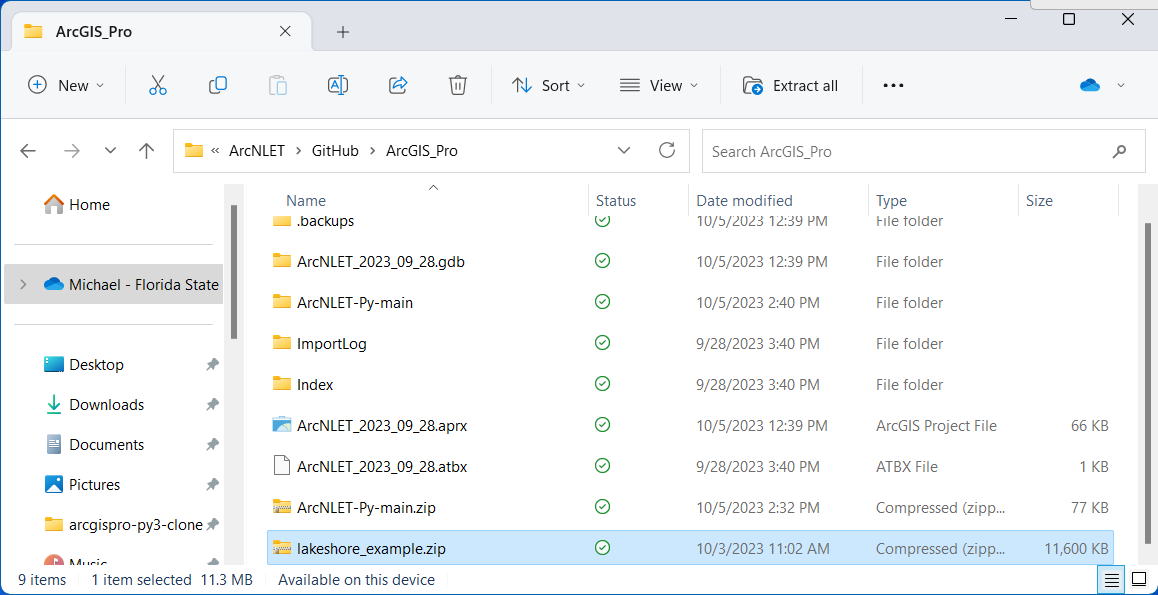Click the Delete trash icon
1158x595 pixels.
click(458, 86)
